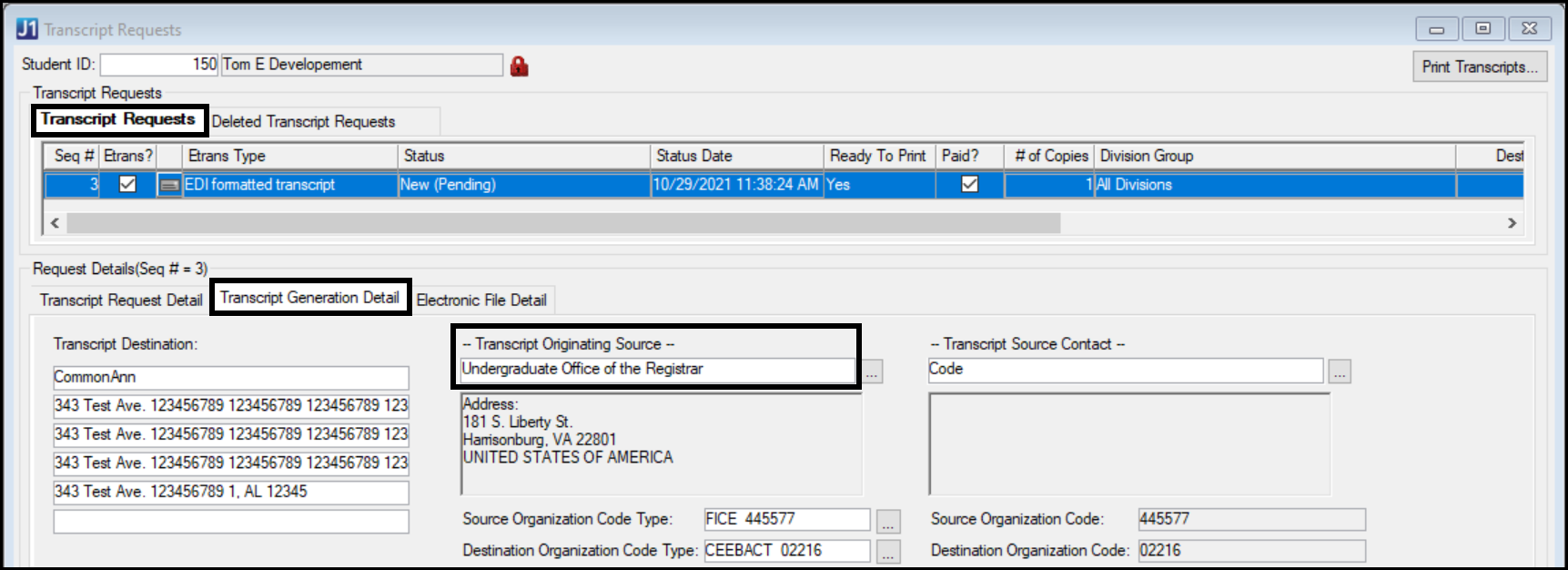Screen dimensions: 1568x570
Task: Close the Transcript Requests window
Action: point(1530,29)
